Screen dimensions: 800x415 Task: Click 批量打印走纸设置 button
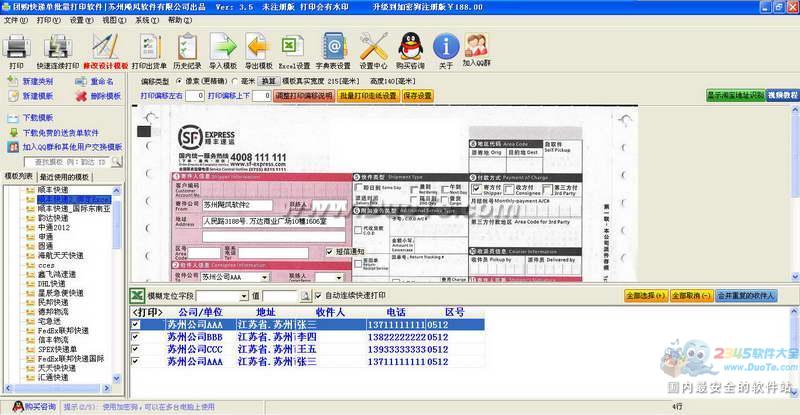coord(368,96)
